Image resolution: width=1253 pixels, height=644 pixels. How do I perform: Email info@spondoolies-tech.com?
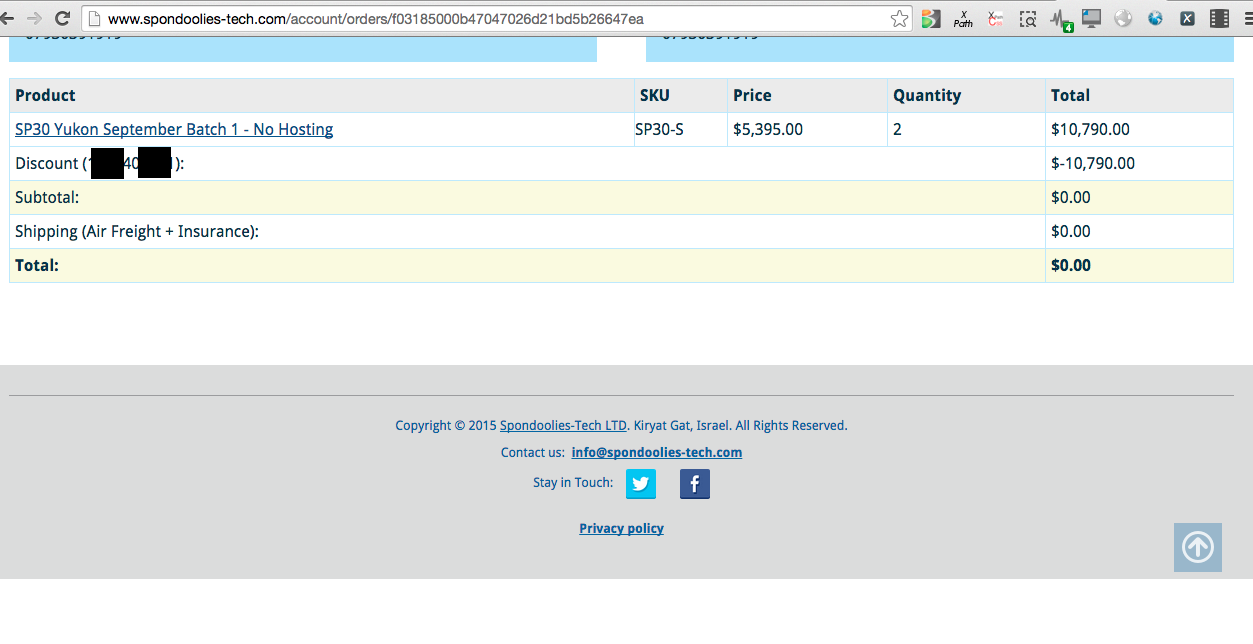click(657, 452)
